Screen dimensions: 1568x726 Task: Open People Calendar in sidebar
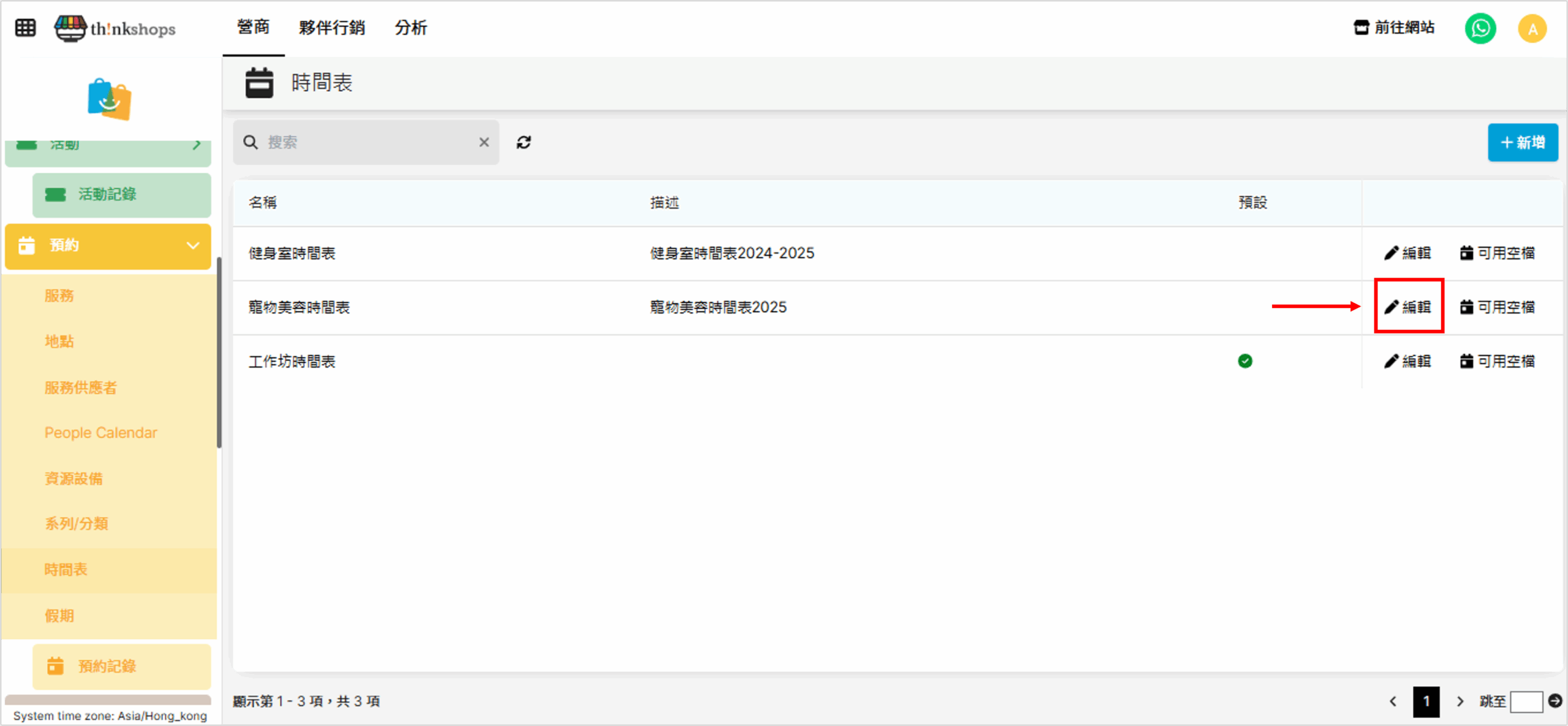click(100, 433)
